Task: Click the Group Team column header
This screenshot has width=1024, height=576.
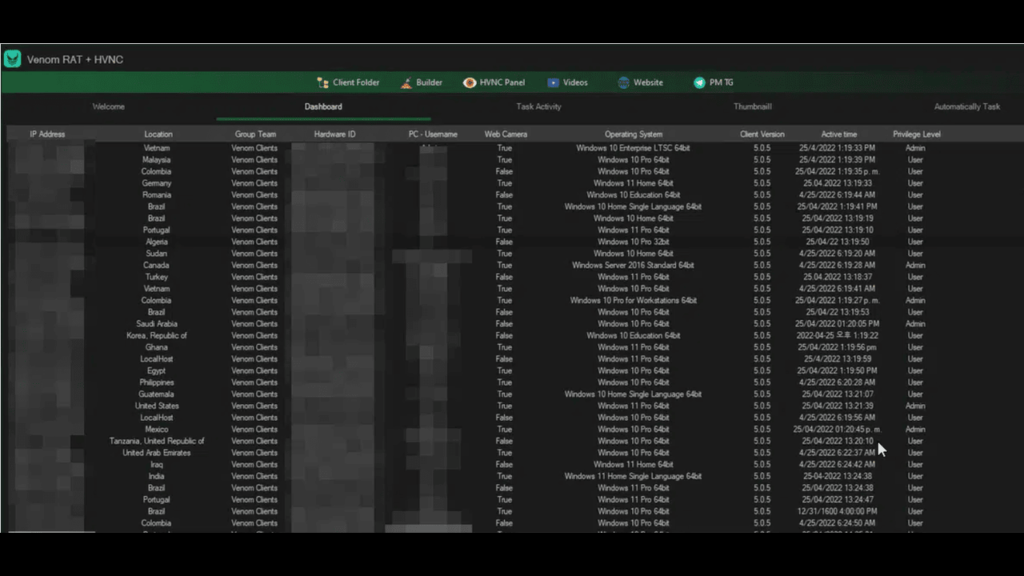Action: pos(255,134)
